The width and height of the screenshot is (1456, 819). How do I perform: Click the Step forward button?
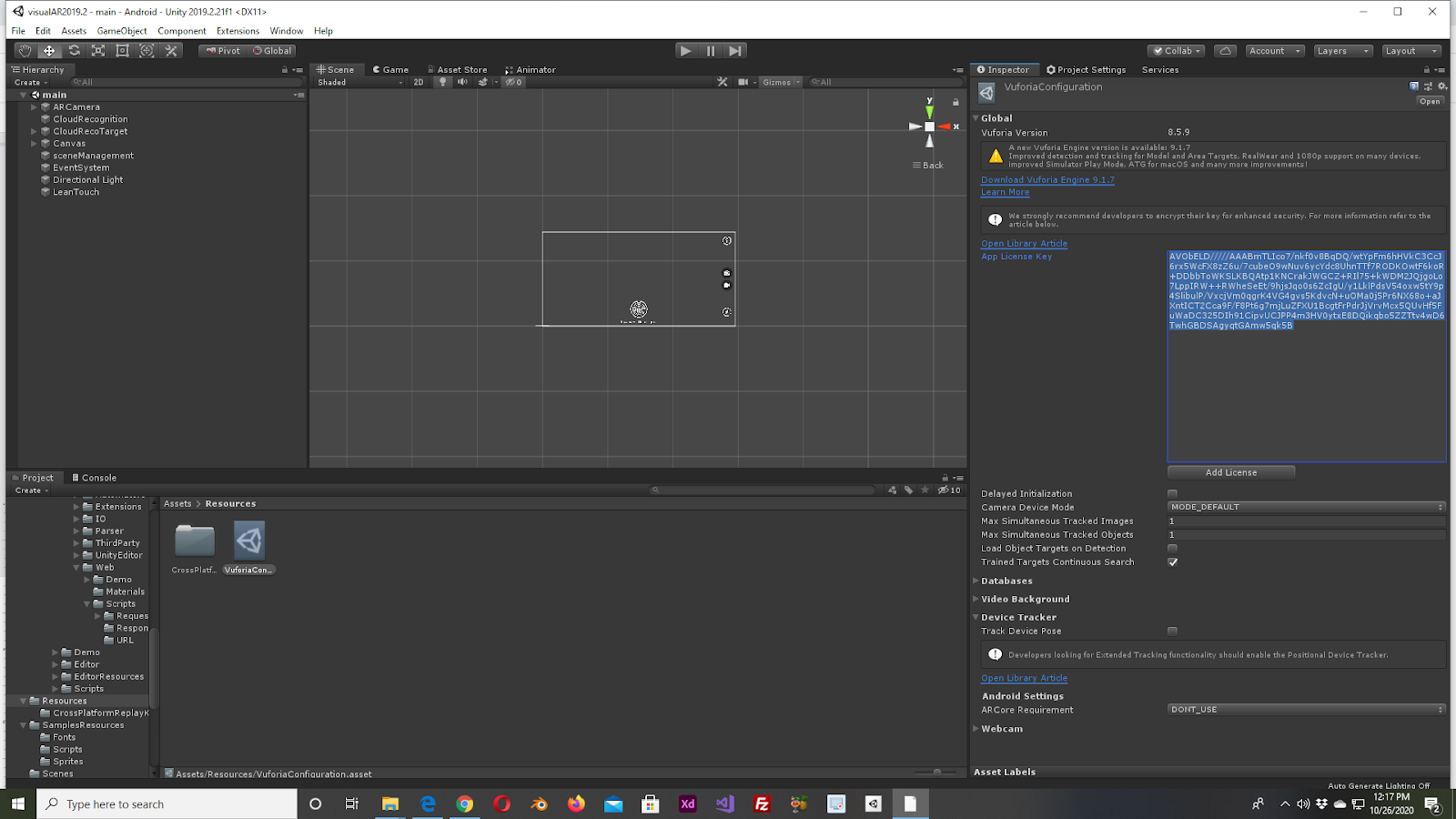[x=735, y=51]
